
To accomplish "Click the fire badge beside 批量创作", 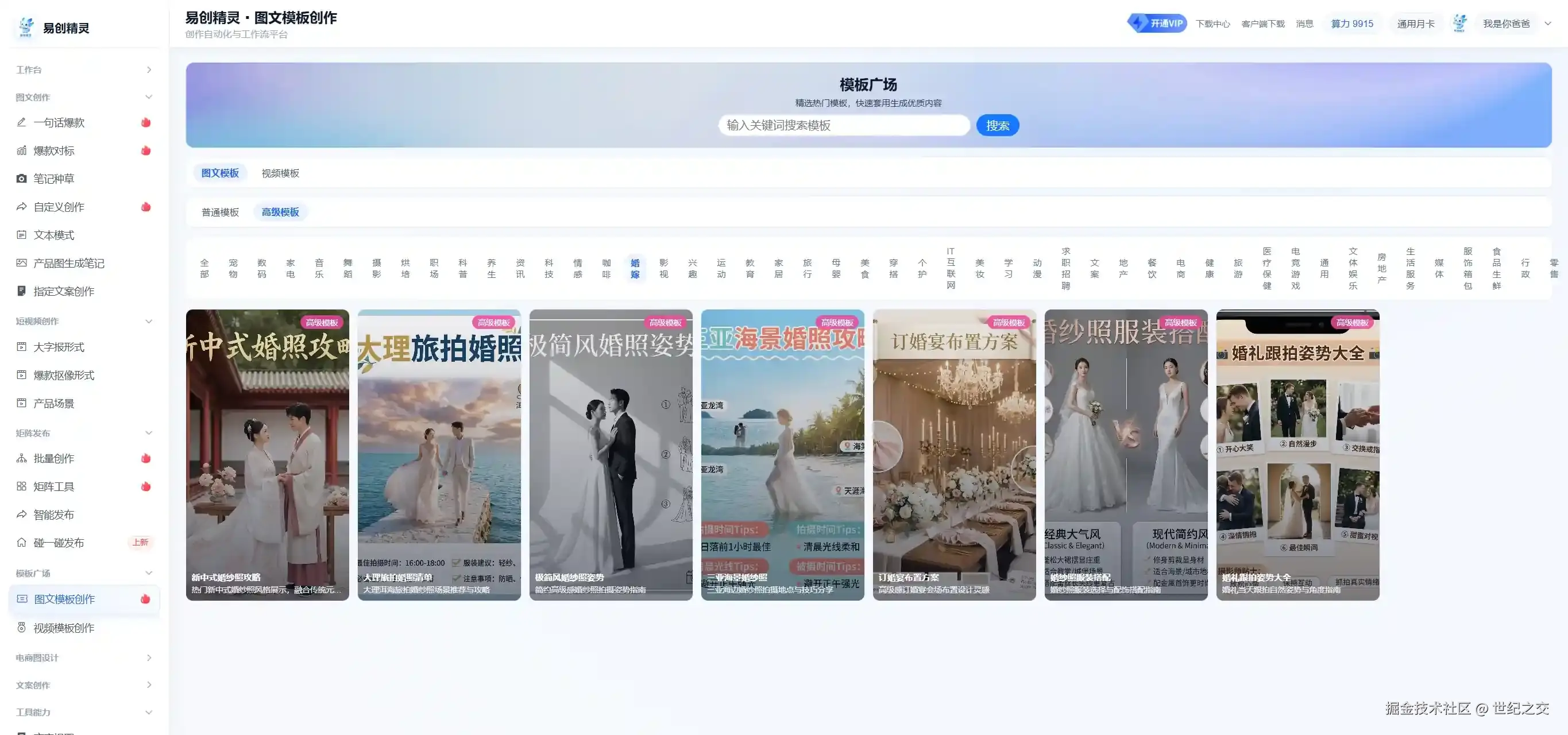I will [146, 458].
